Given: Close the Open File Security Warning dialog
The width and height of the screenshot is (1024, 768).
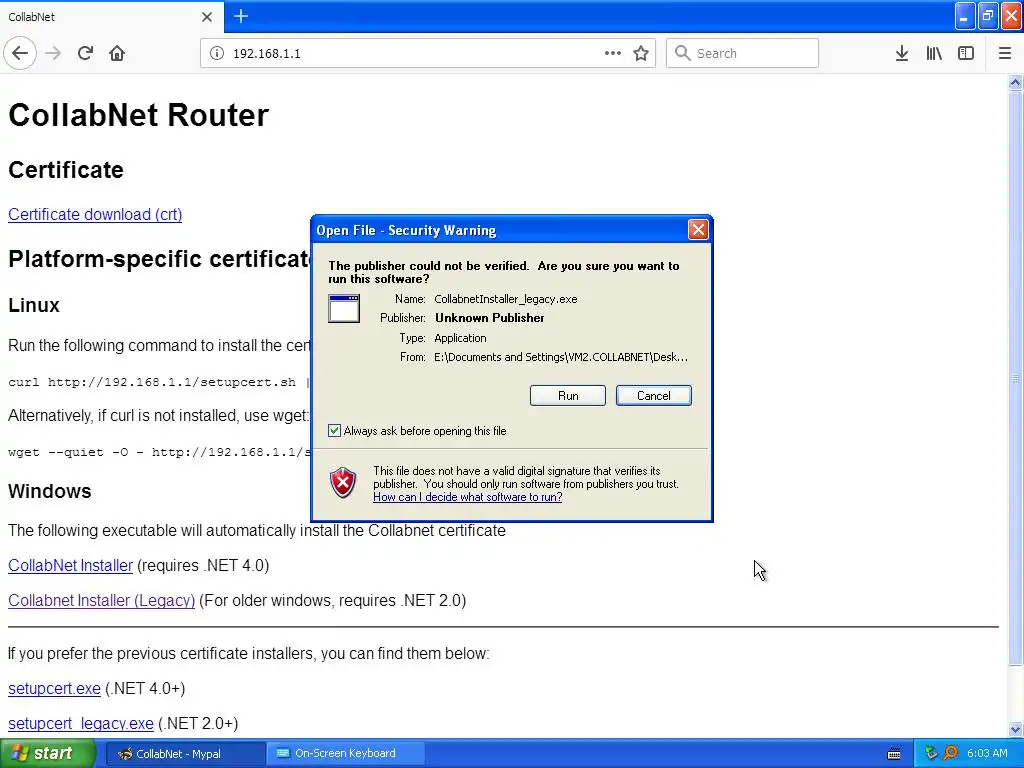Looking at the screenshot, I should [698, 229].
